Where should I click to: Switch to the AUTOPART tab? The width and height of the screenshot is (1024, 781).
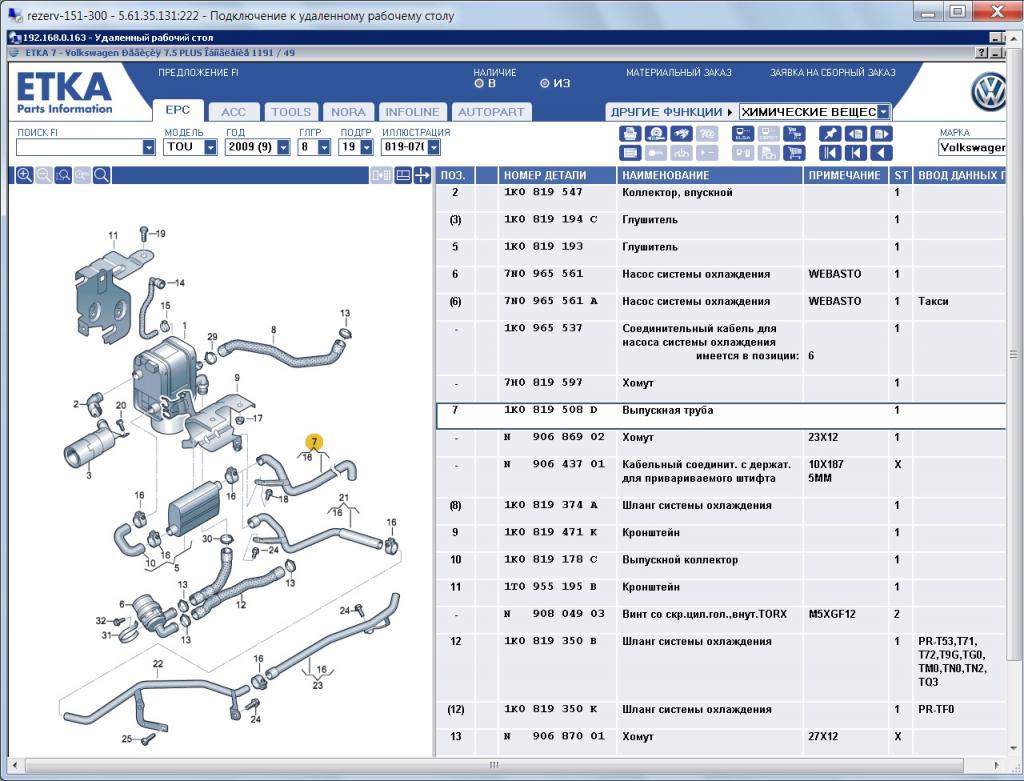coord(491,112)
